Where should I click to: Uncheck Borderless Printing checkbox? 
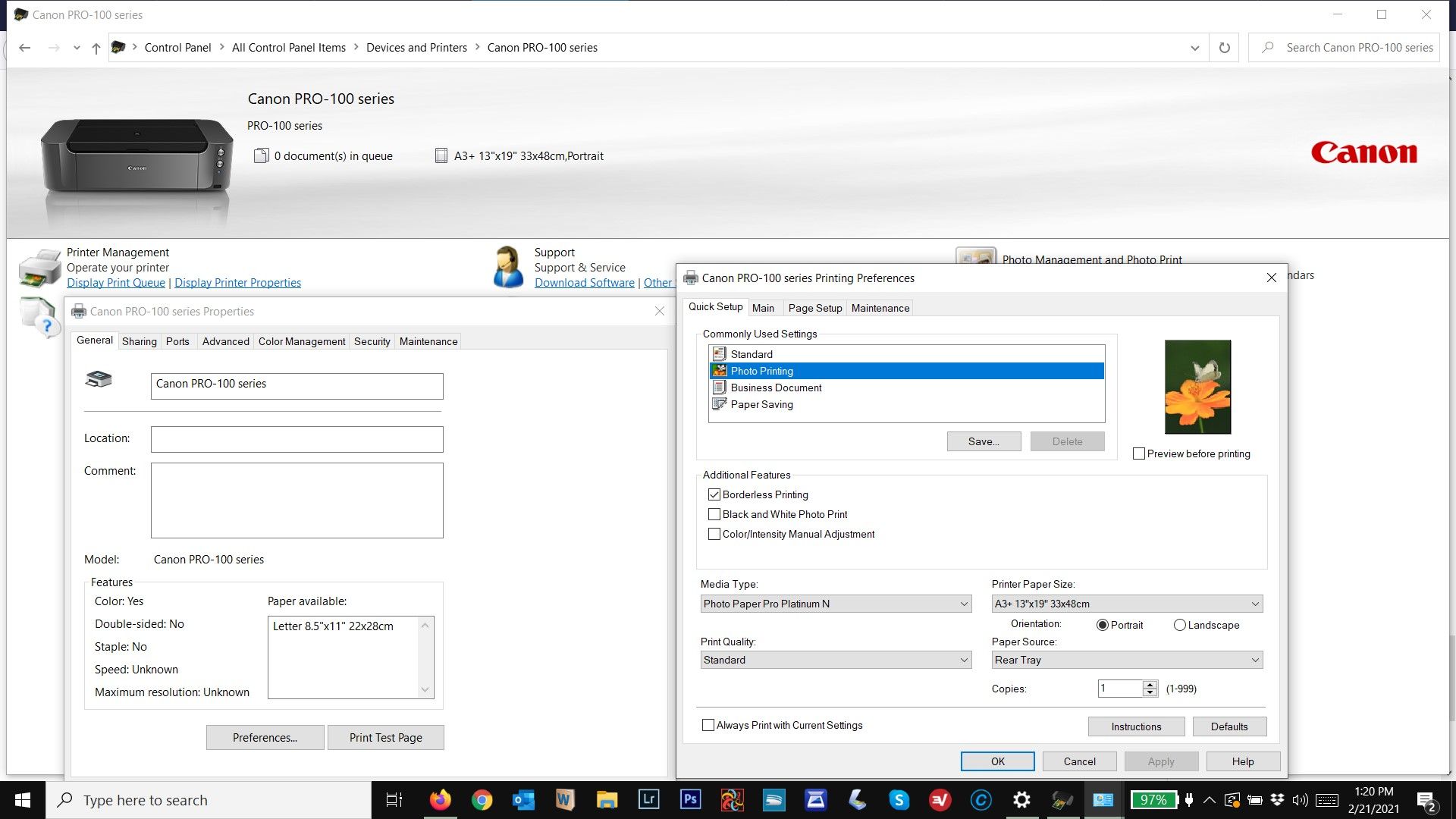point(714,494)
